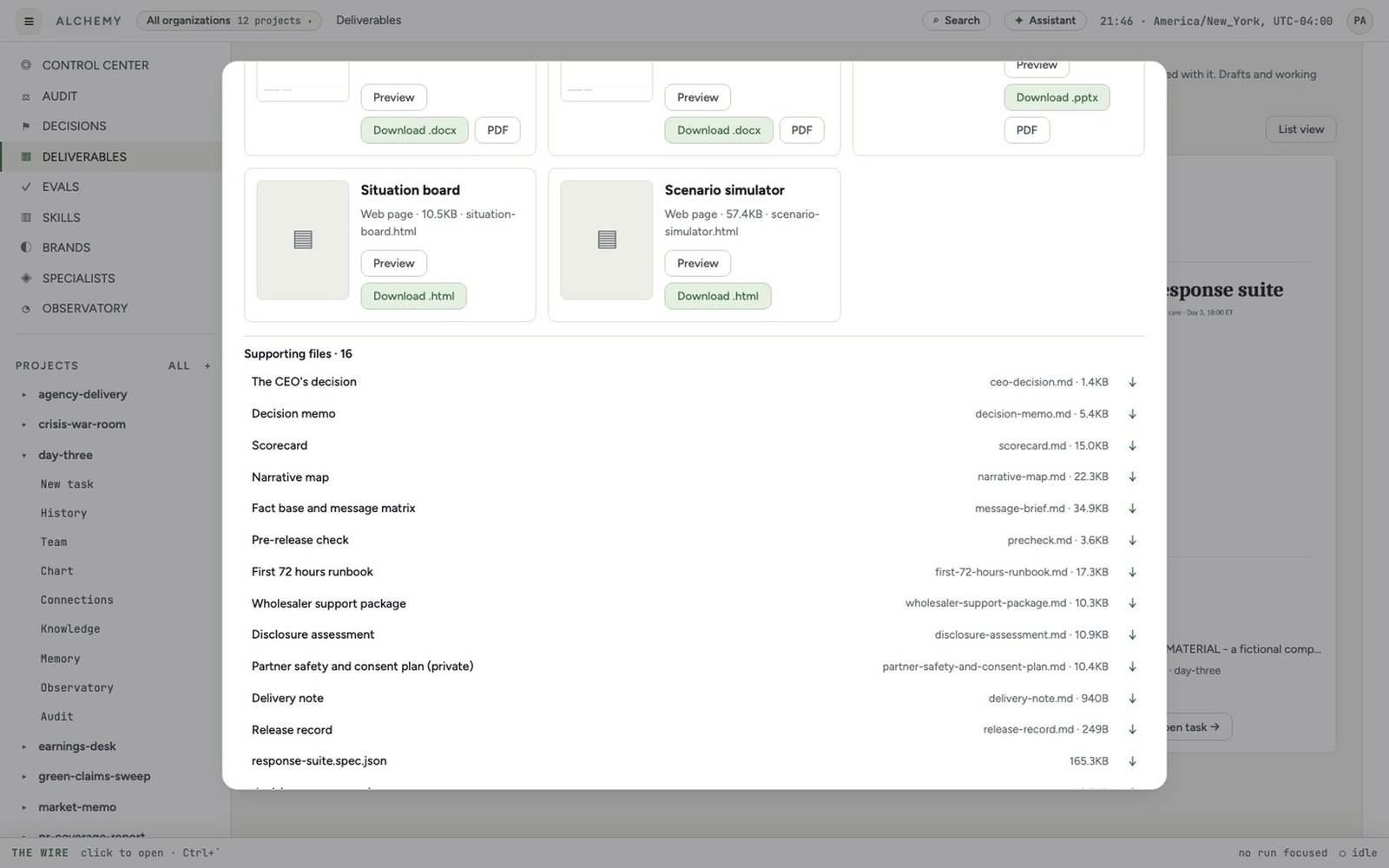
Task: Open Control Center in sidebar
Action: 95,65
